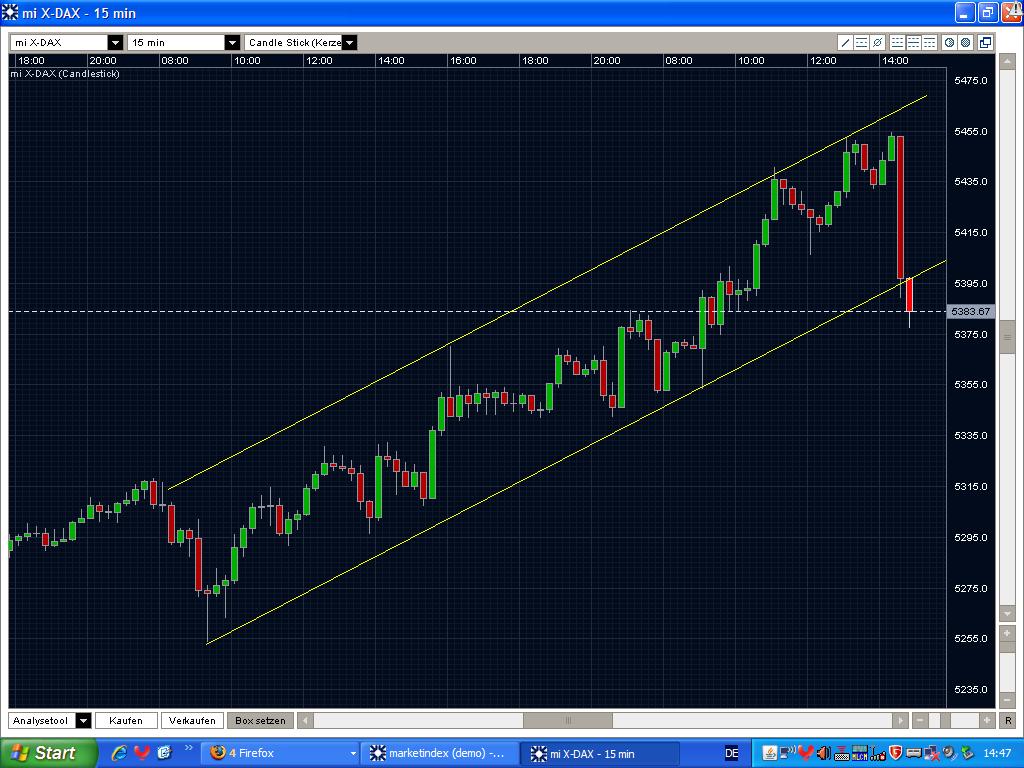Click the red bird quick launch icon
This screenshot has width=1024, height=768.
[x=142, y=753]
